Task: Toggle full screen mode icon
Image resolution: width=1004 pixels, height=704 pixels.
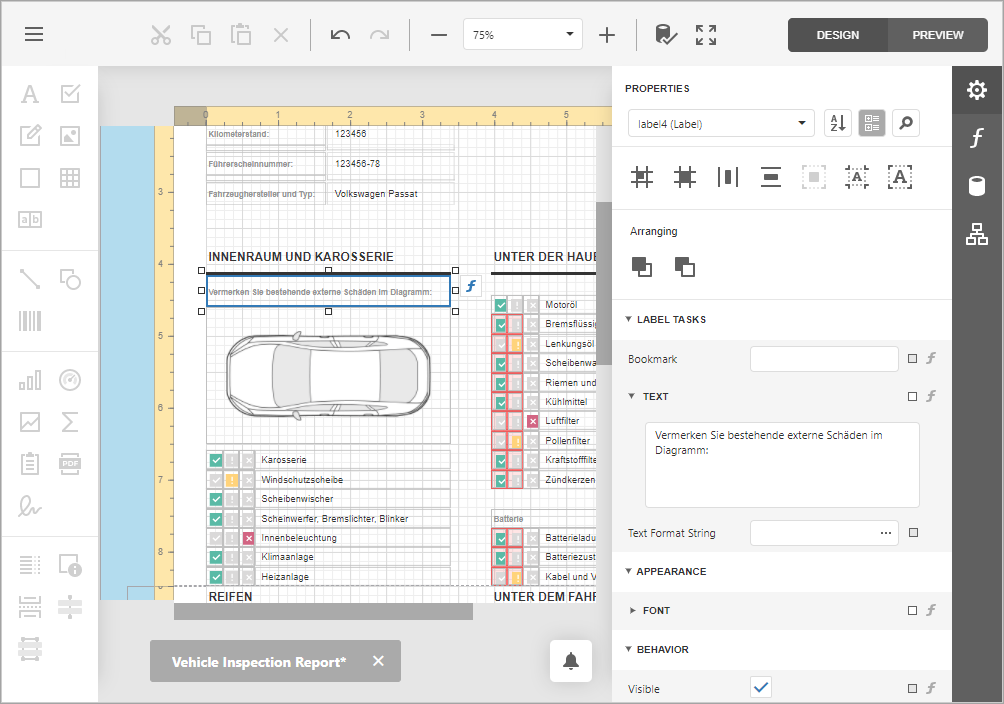Action: coord(706,35)
